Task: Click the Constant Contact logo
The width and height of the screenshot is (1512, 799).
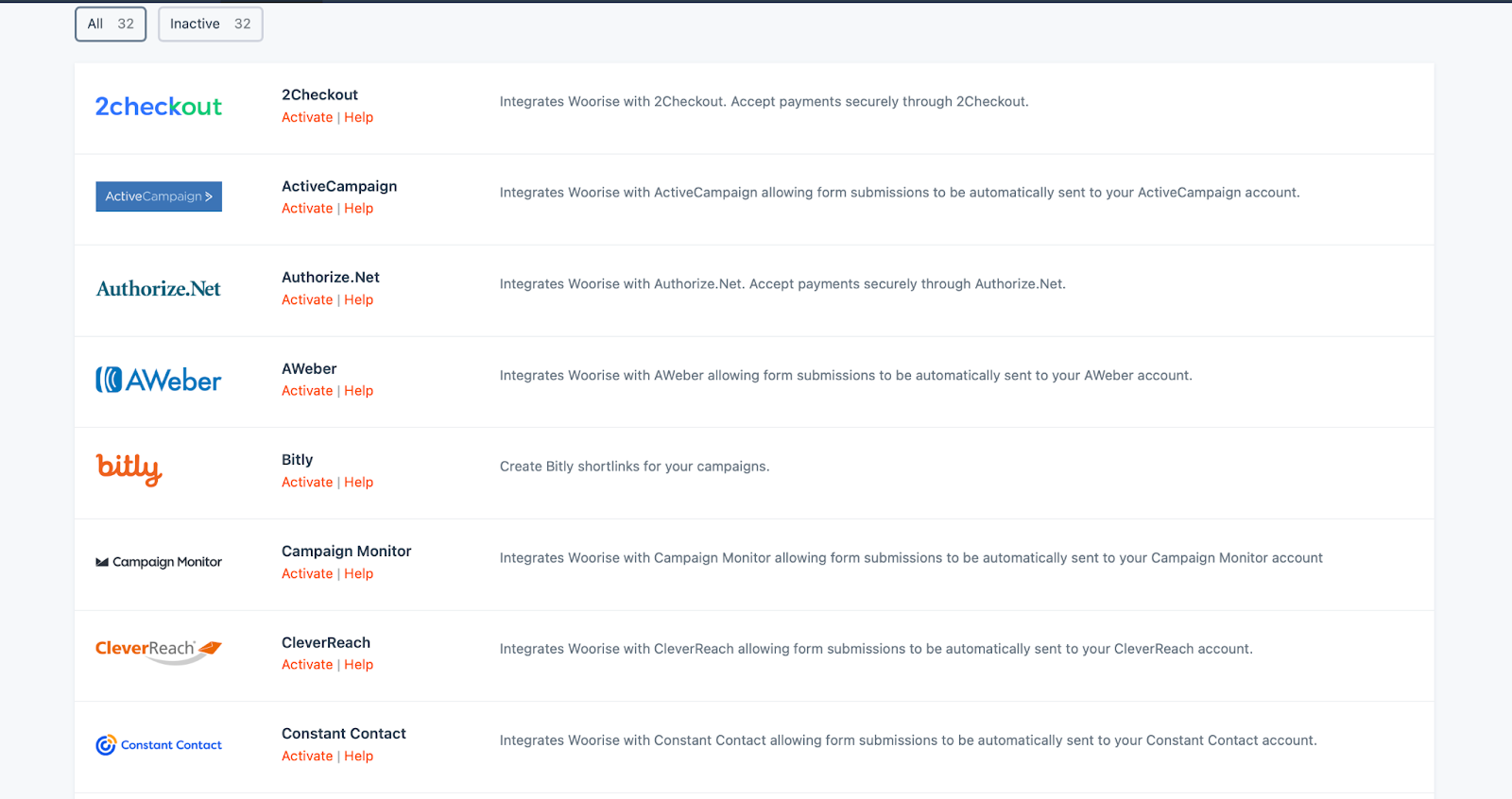Action: 159,745
